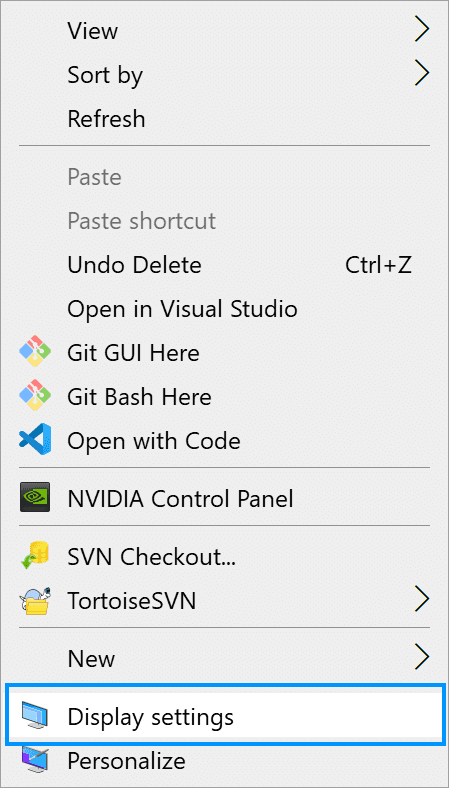Click the SVN Checkout coin-stack icon
The height and width of the screenshot is (788, 449).
click(x=35, y=556)
